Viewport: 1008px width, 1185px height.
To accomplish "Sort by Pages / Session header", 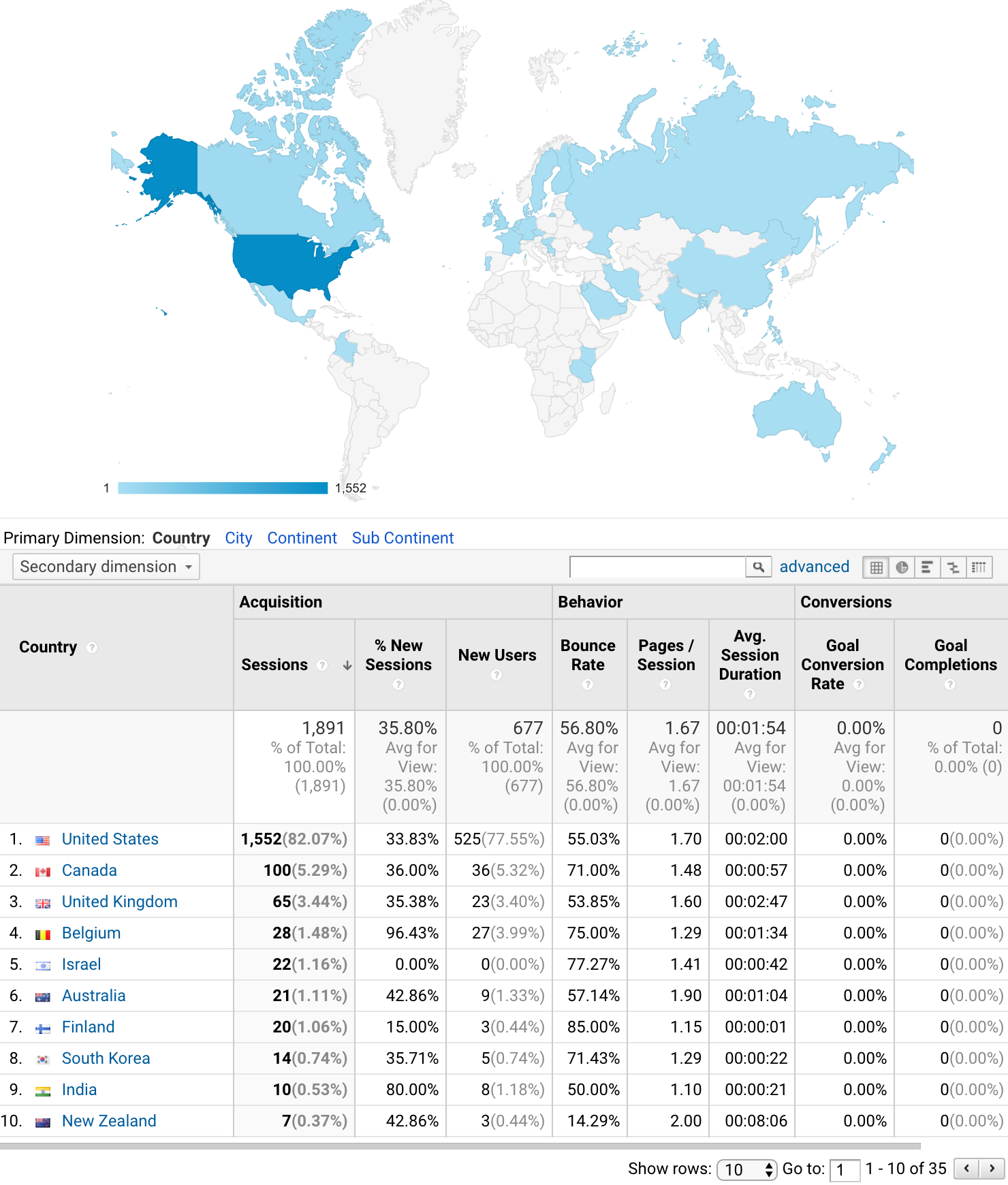I will (x=666, y=655).
